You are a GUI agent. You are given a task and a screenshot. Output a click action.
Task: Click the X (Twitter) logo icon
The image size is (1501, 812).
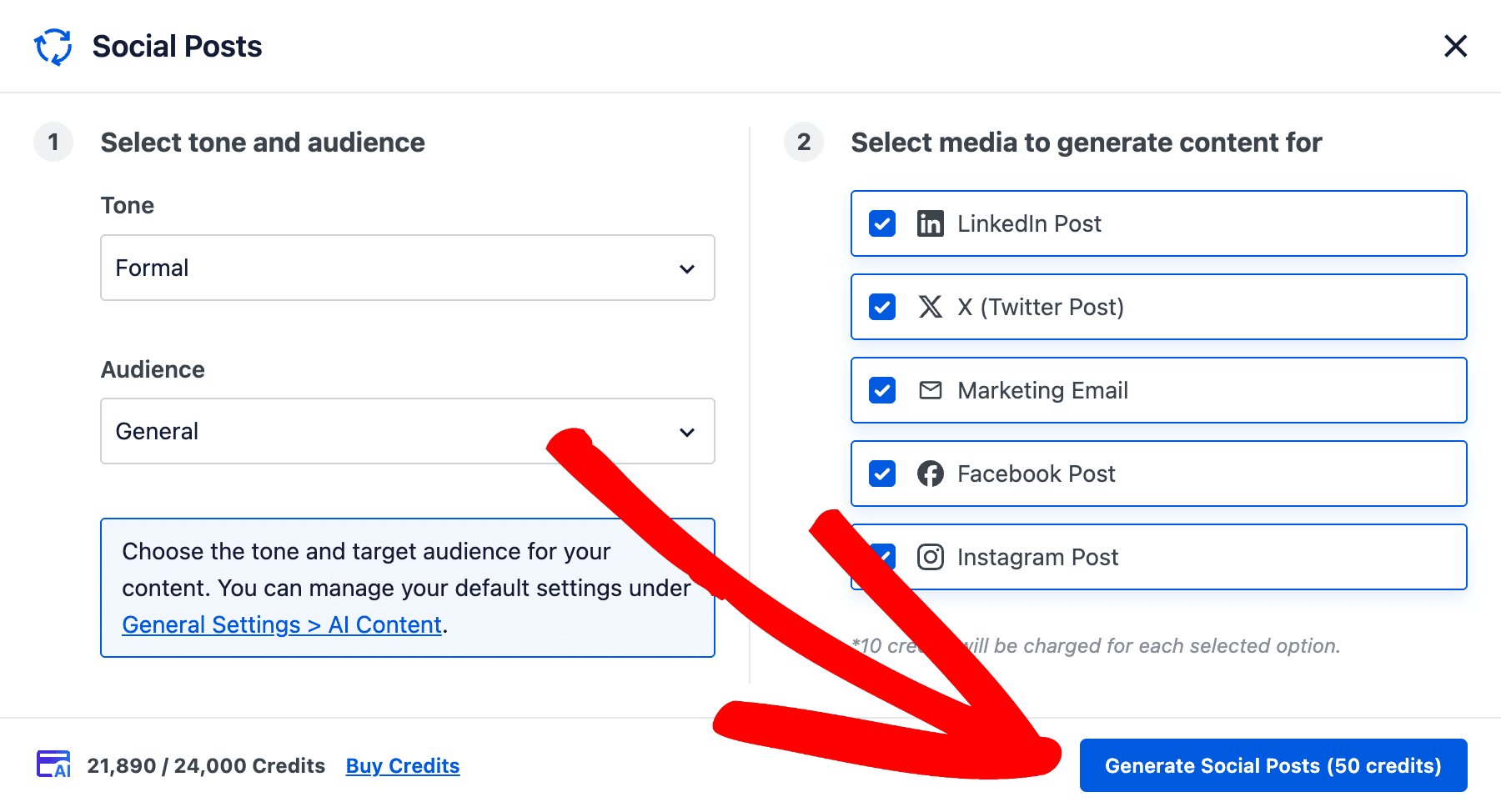point(931,307)
